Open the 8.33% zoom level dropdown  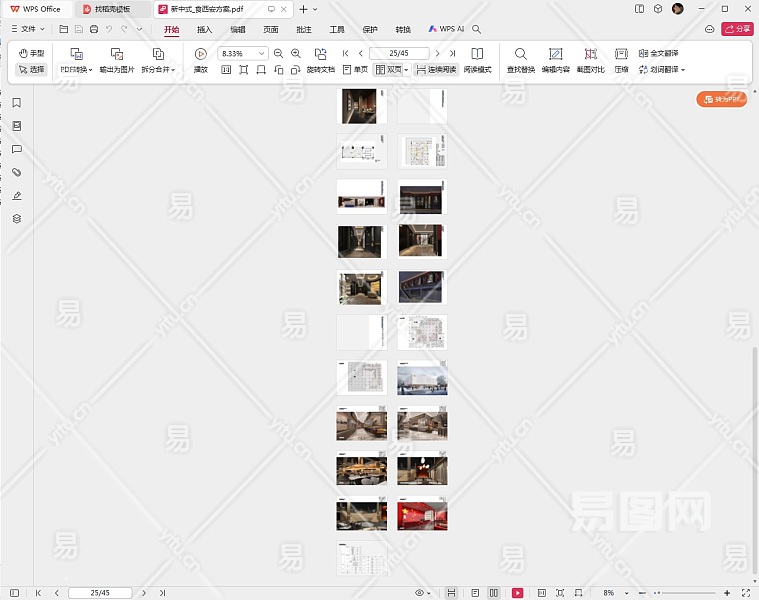pos(262,53)
